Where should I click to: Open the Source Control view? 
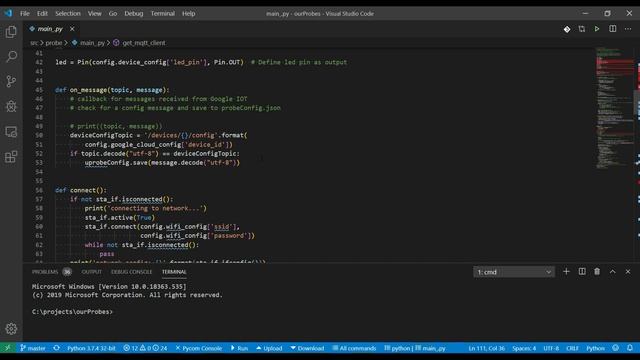click(x=11, y=81)
